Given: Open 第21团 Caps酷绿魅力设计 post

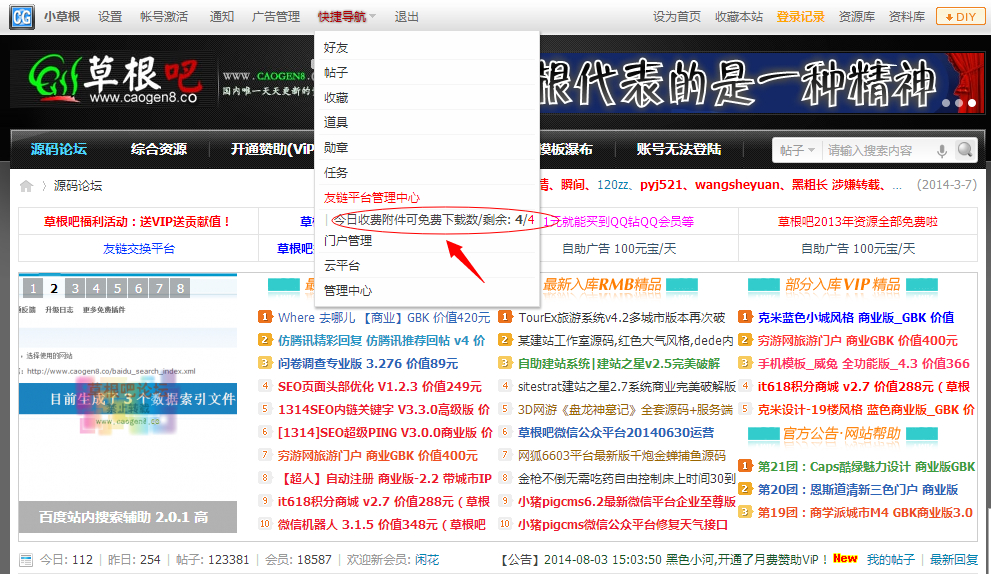Looking at the screenshot, I should 866,467.
